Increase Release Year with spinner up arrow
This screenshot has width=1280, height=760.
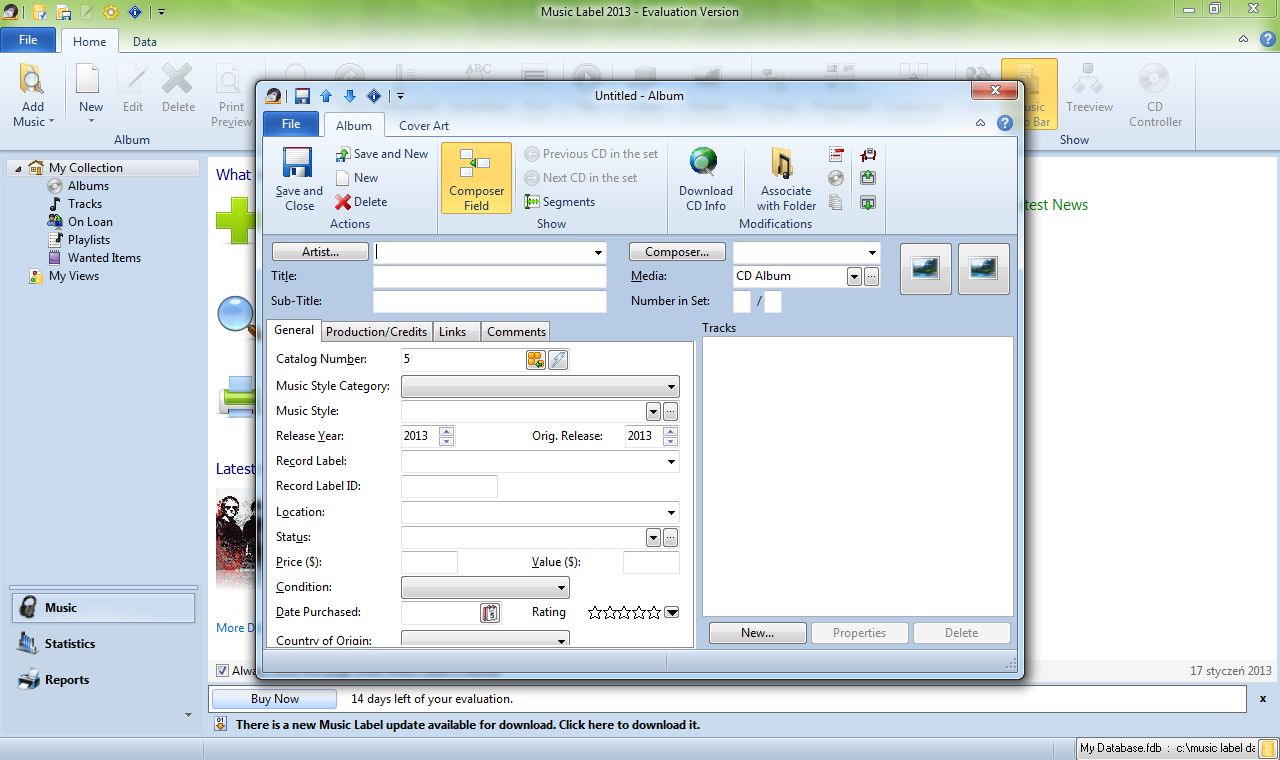[446, 431]
